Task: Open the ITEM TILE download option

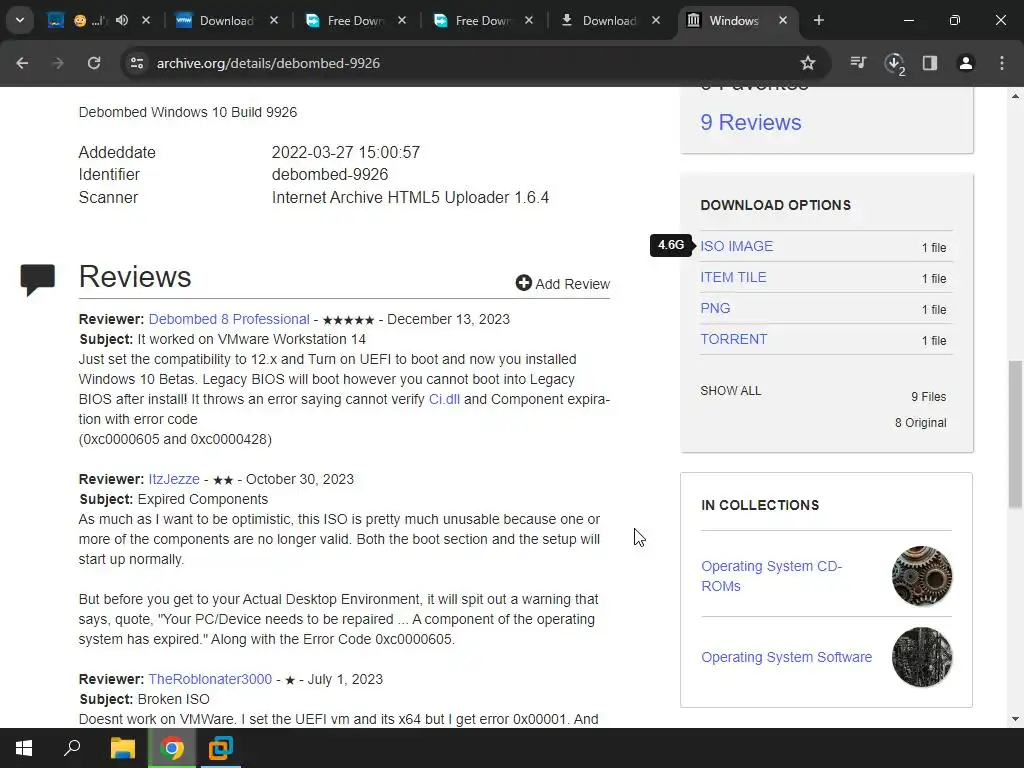Action: pyautogui.click(x=733, y=277)
